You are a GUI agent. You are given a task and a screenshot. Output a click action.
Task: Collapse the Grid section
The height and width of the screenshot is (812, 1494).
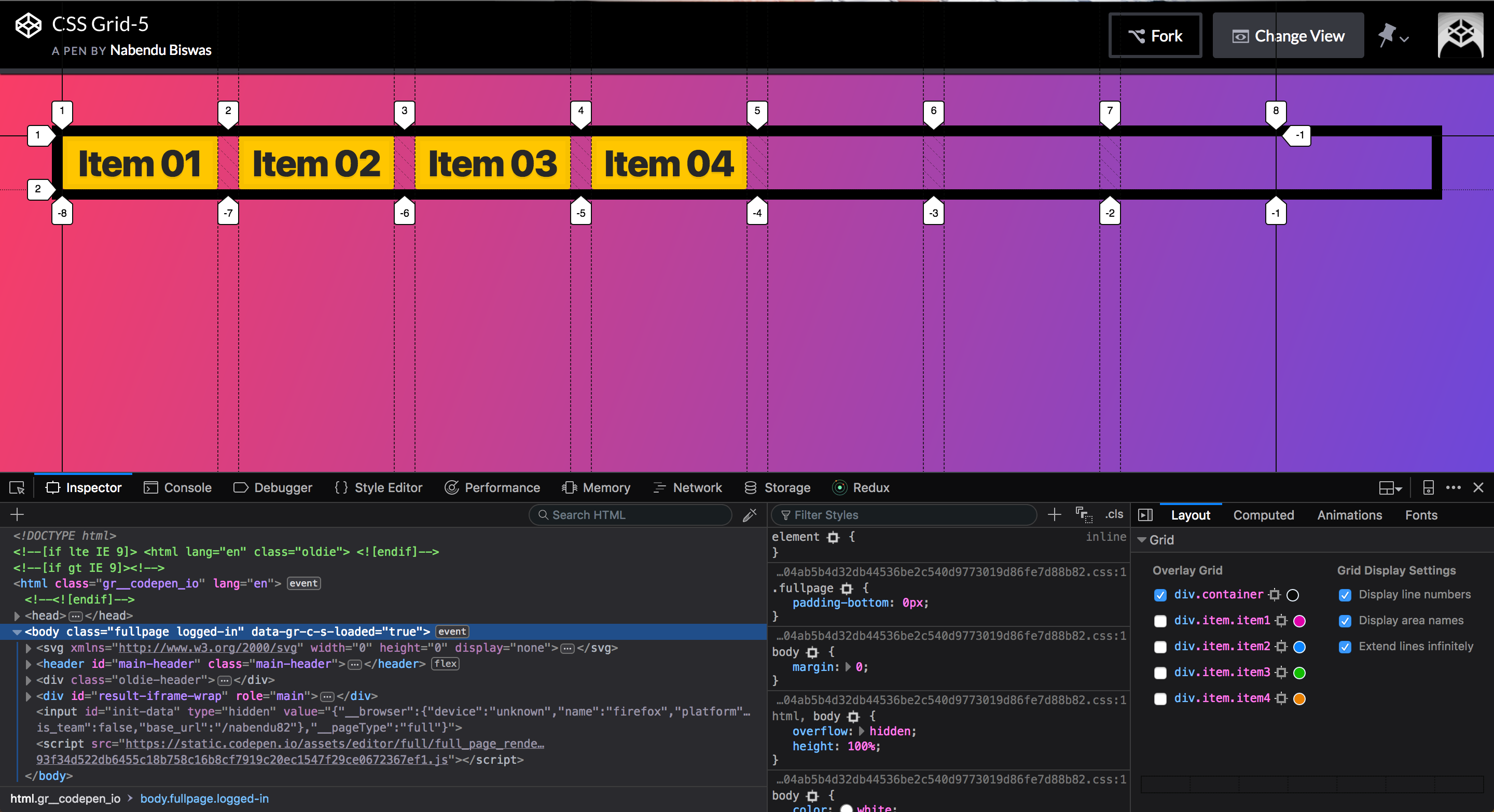(x=1141, y=540)
